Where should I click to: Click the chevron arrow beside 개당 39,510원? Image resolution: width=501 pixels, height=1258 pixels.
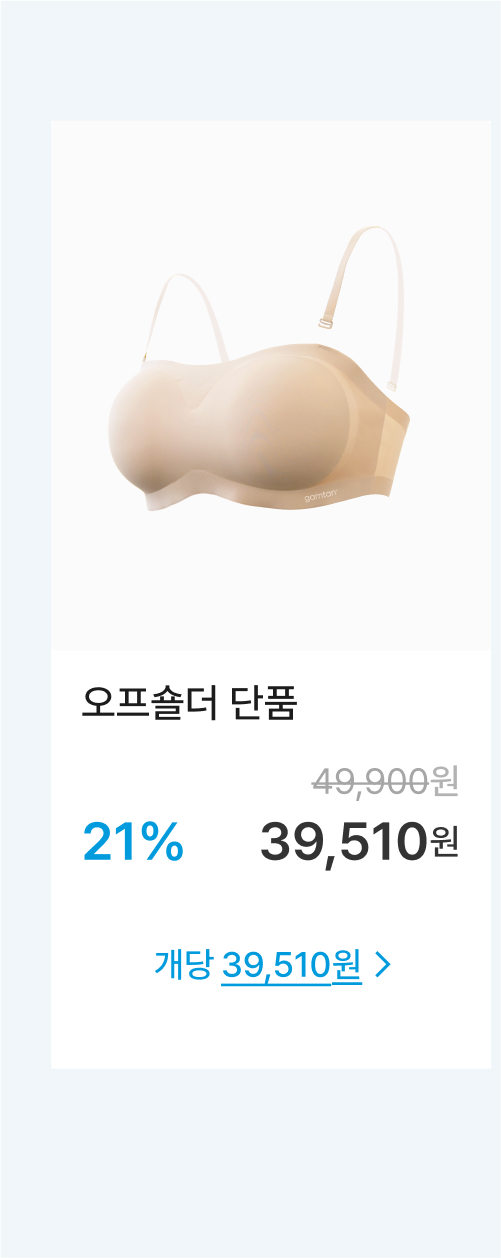coord(385,965)
